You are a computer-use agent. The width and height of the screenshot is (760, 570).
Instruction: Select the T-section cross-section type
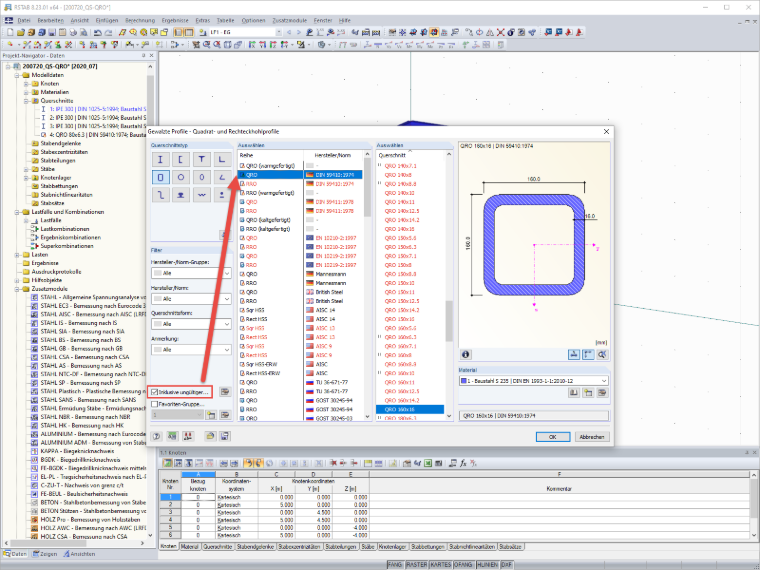tap(202, 159)
